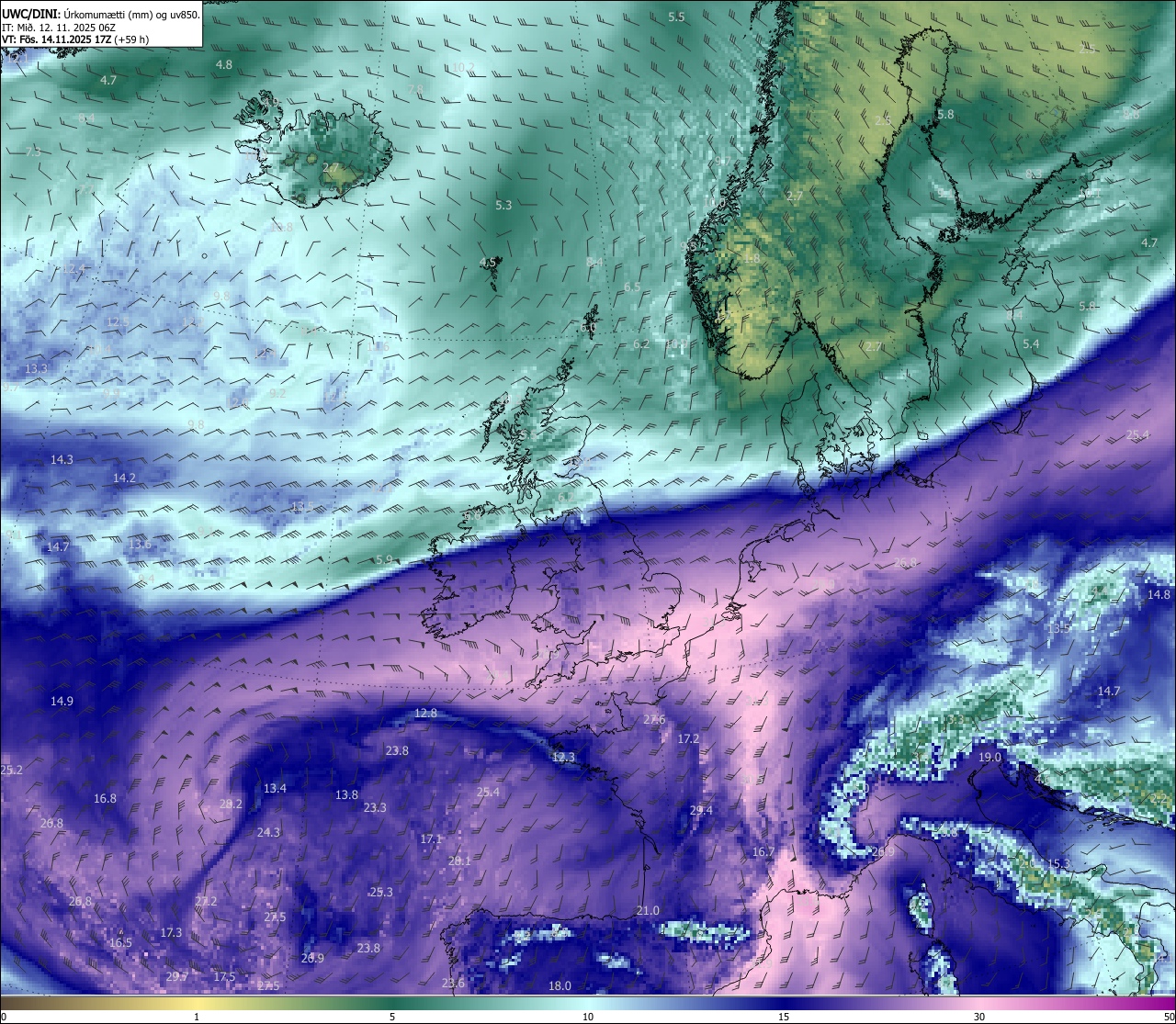Select the 27.2 value label
The height and width of the screenshot is (1024, 1176).
pos(206,901)
